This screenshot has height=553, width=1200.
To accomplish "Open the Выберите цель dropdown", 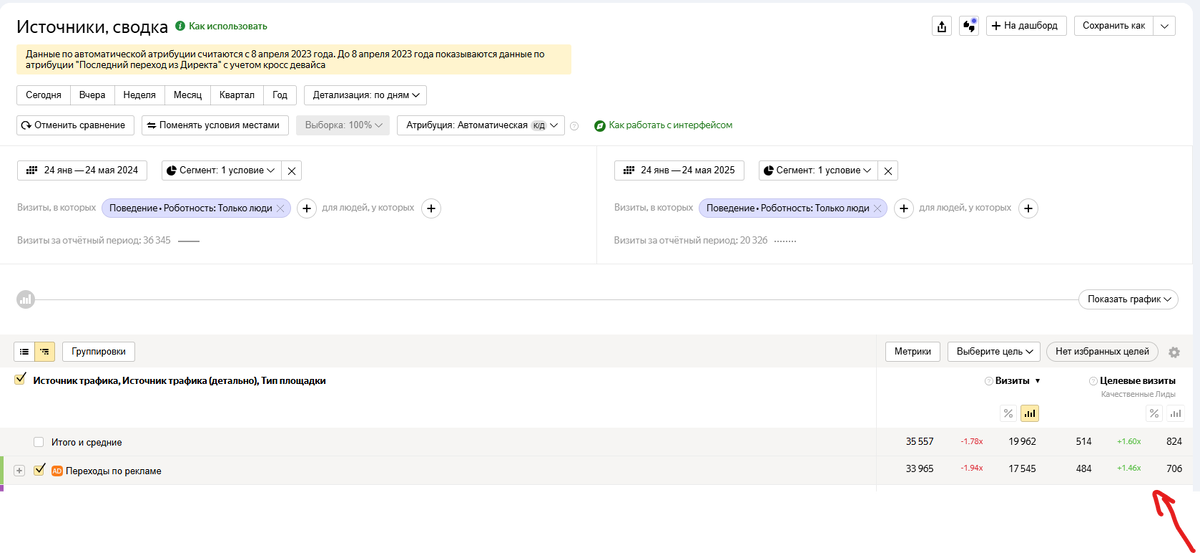I will pyautogui.click(x=993, y=352).
